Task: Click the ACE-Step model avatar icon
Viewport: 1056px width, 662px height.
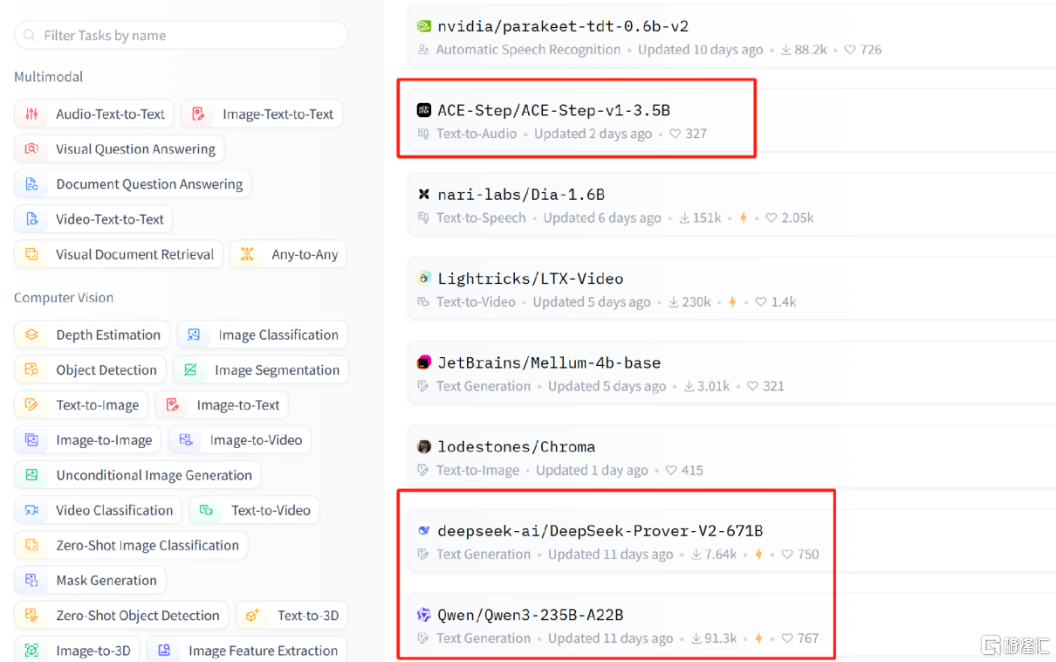Action: pos(424,110)
